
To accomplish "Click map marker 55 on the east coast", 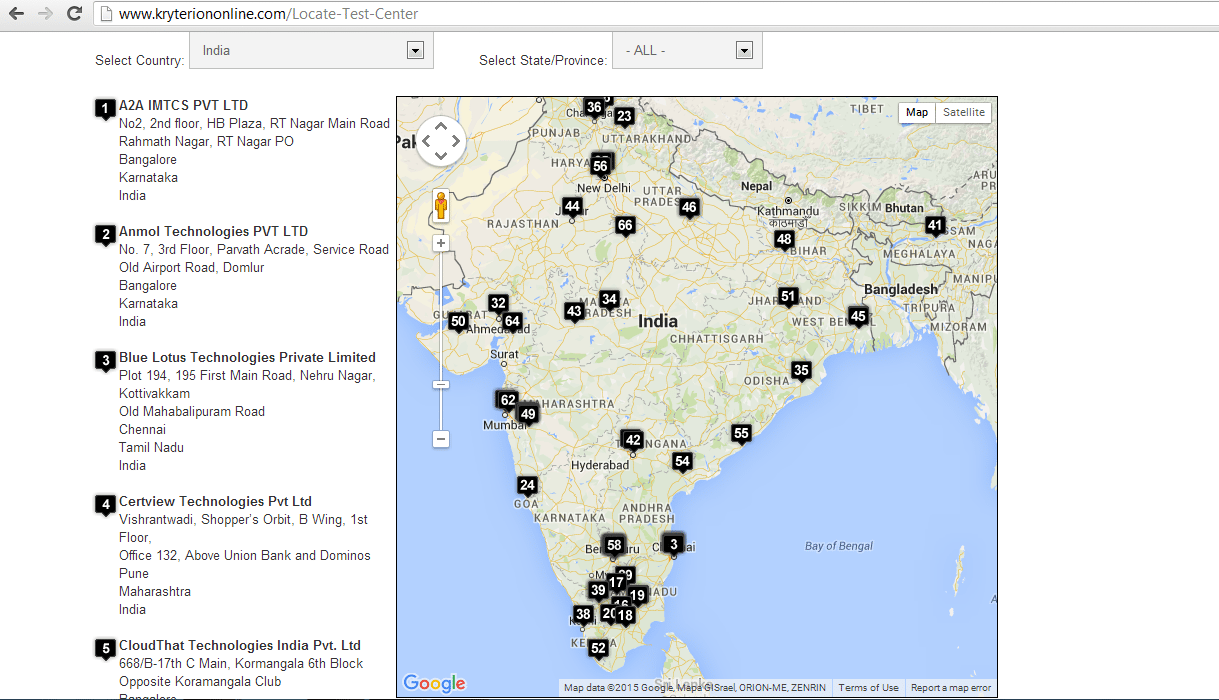I will 741,434.
